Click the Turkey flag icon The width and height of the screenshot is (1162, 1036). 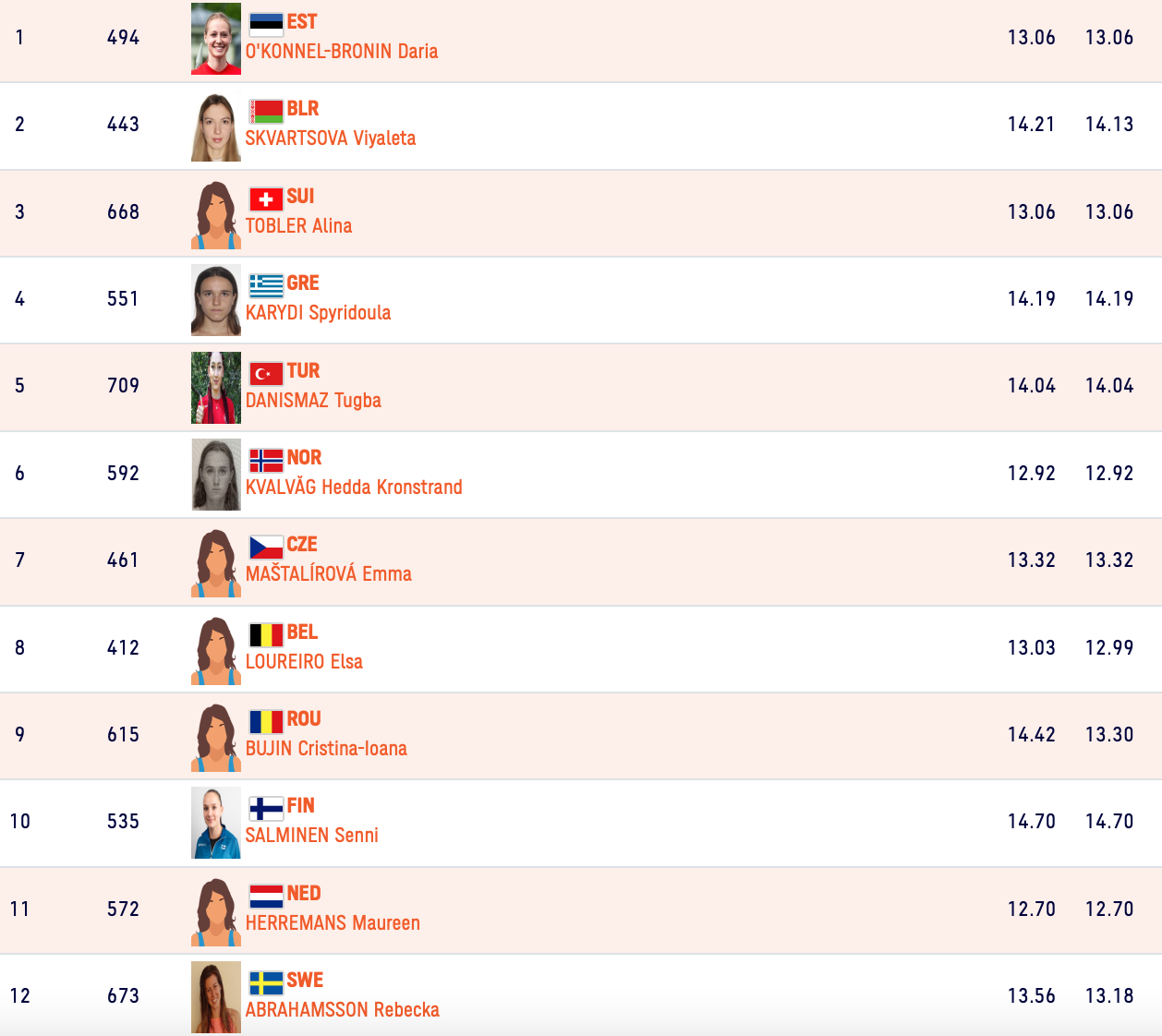pos(266,373)
